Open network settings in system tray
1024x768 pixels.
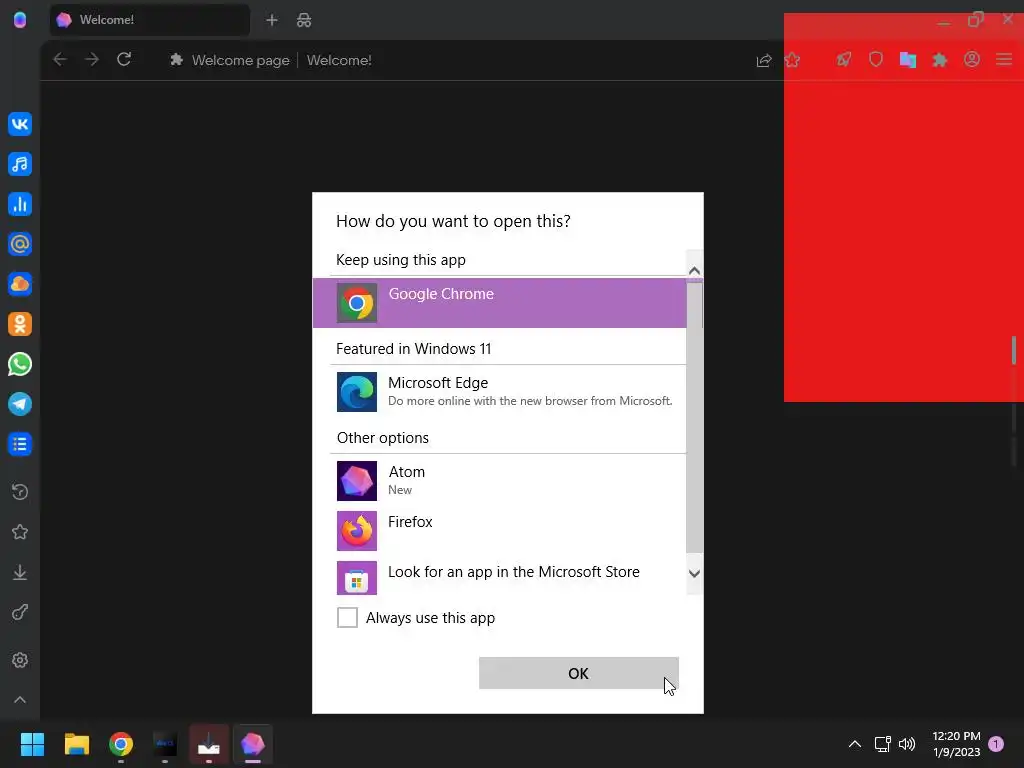(882, 744)
